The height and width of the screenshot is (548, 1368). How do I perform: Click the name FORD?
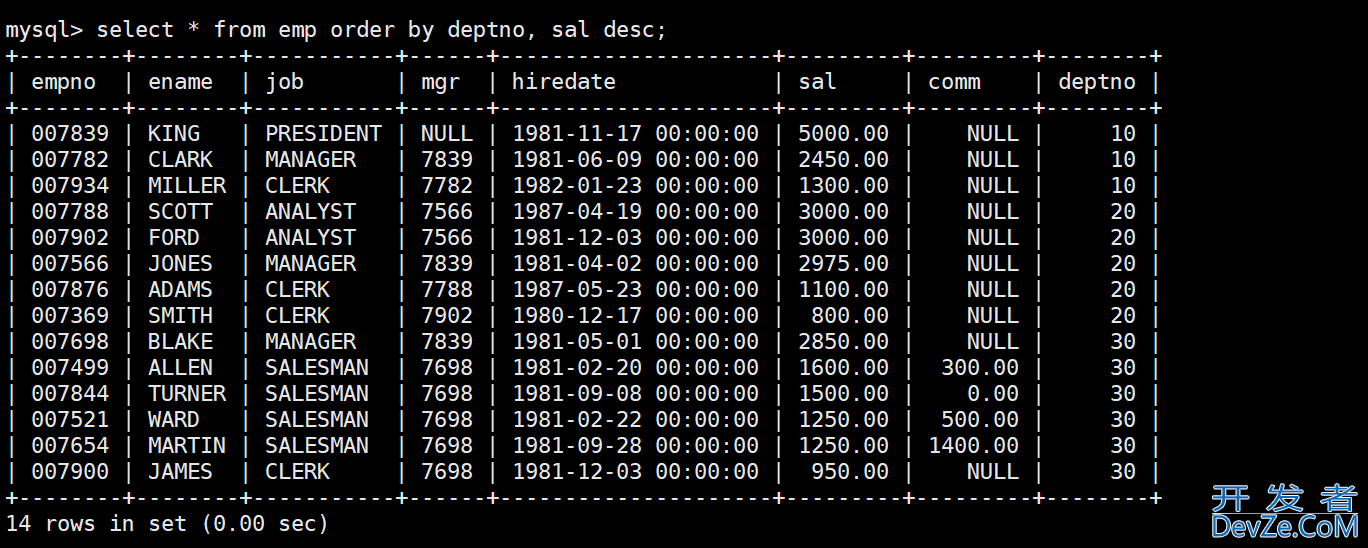point(174,237)
